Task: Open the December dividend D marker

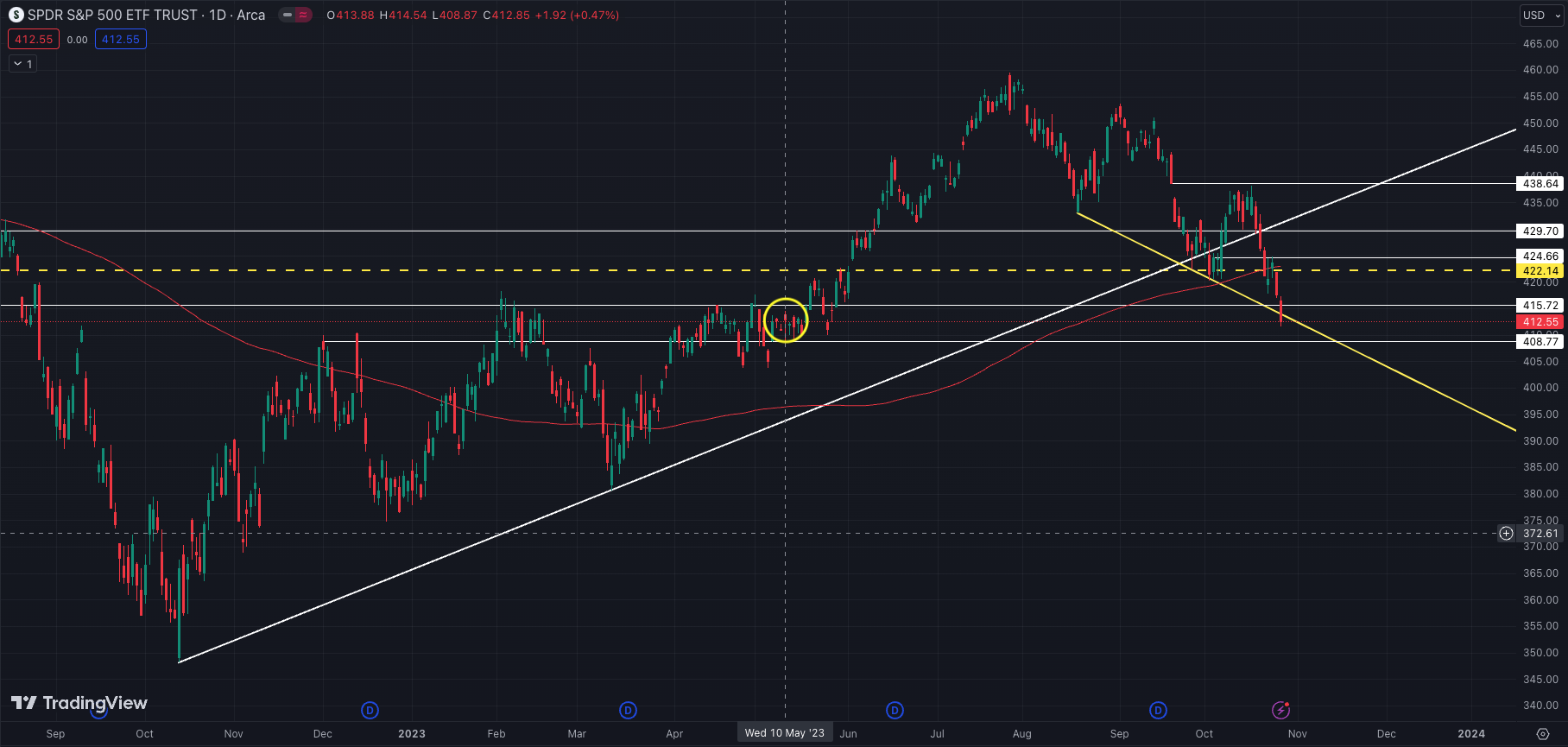Action: point(370,710)
